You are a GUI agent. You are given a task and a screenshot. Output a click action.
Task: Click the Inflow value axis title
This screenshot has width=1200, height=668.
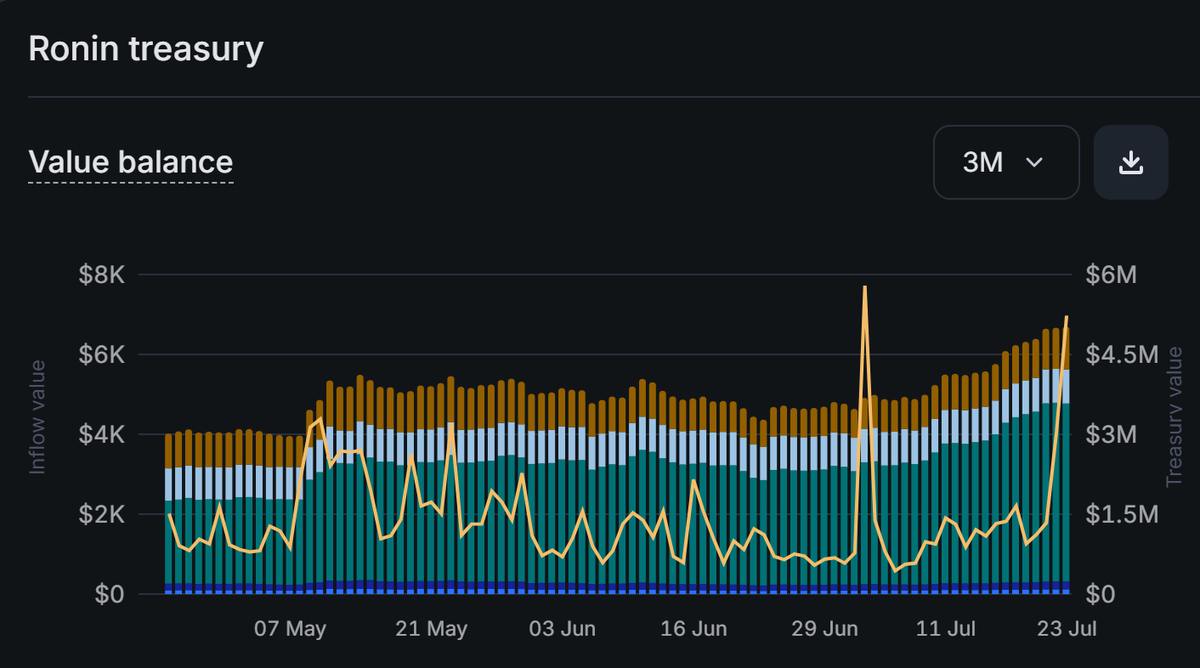[x=38, y=416]
